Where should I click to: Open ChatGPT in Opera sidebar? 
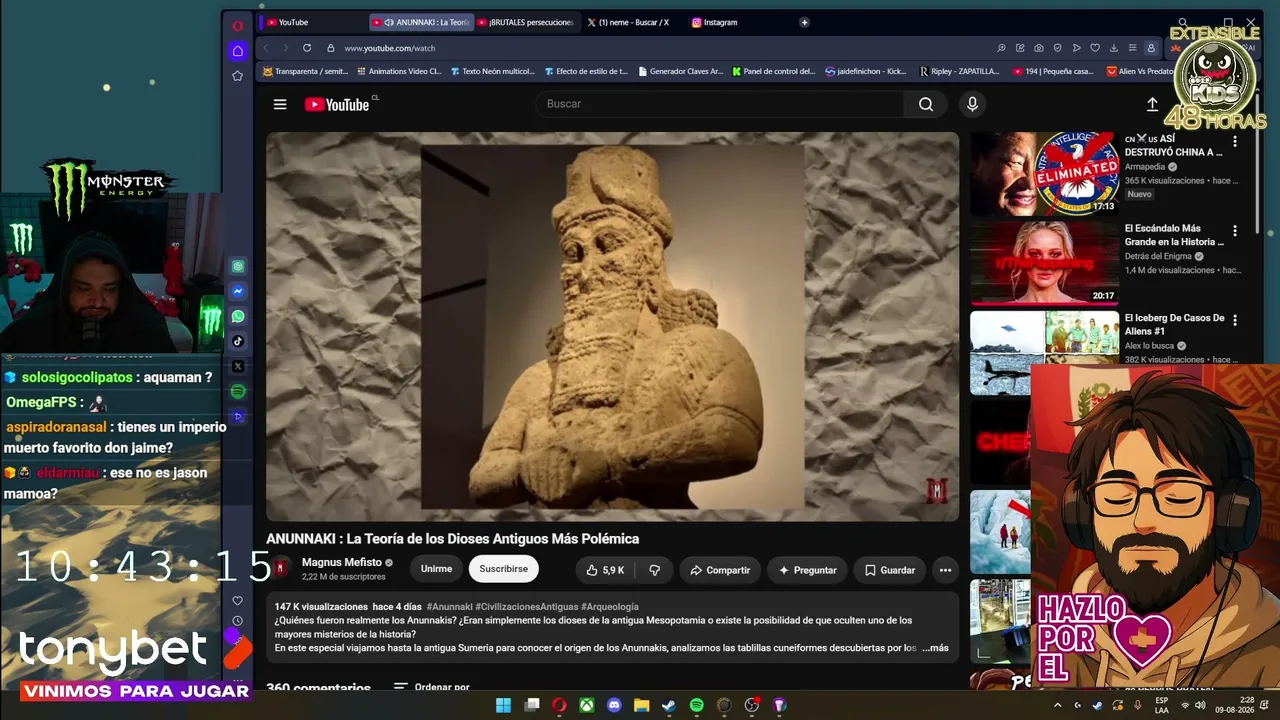pos(238,267)
